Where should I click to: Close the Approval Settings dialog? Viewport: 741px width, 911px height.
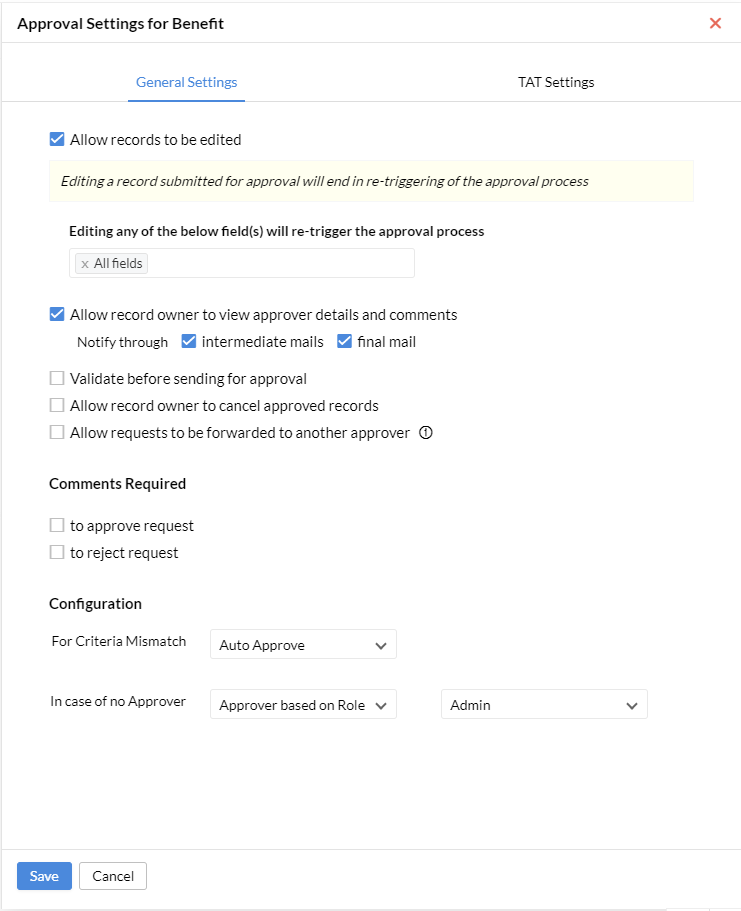point(715,23)
